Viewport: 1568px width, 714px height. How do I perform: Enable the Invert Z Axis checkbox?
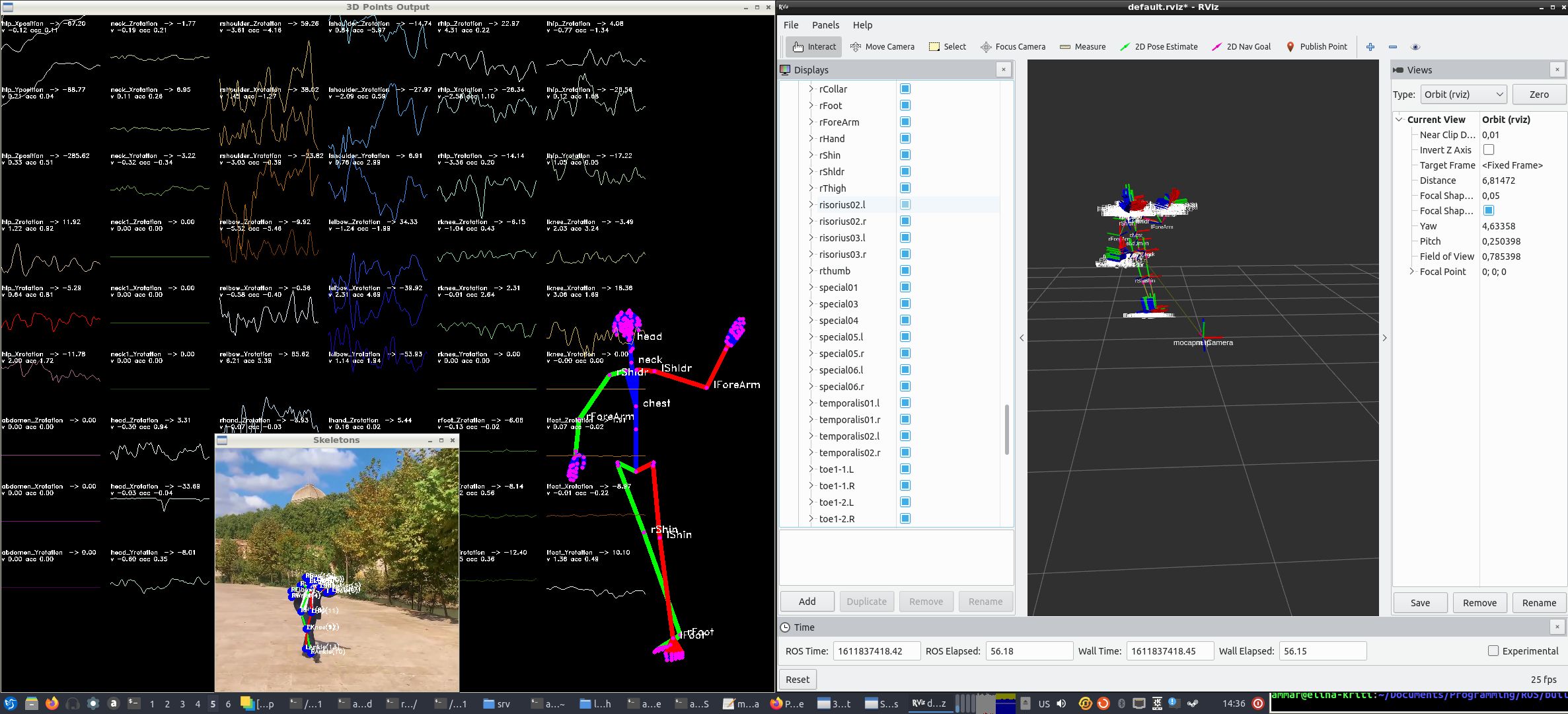[1489, 149]
